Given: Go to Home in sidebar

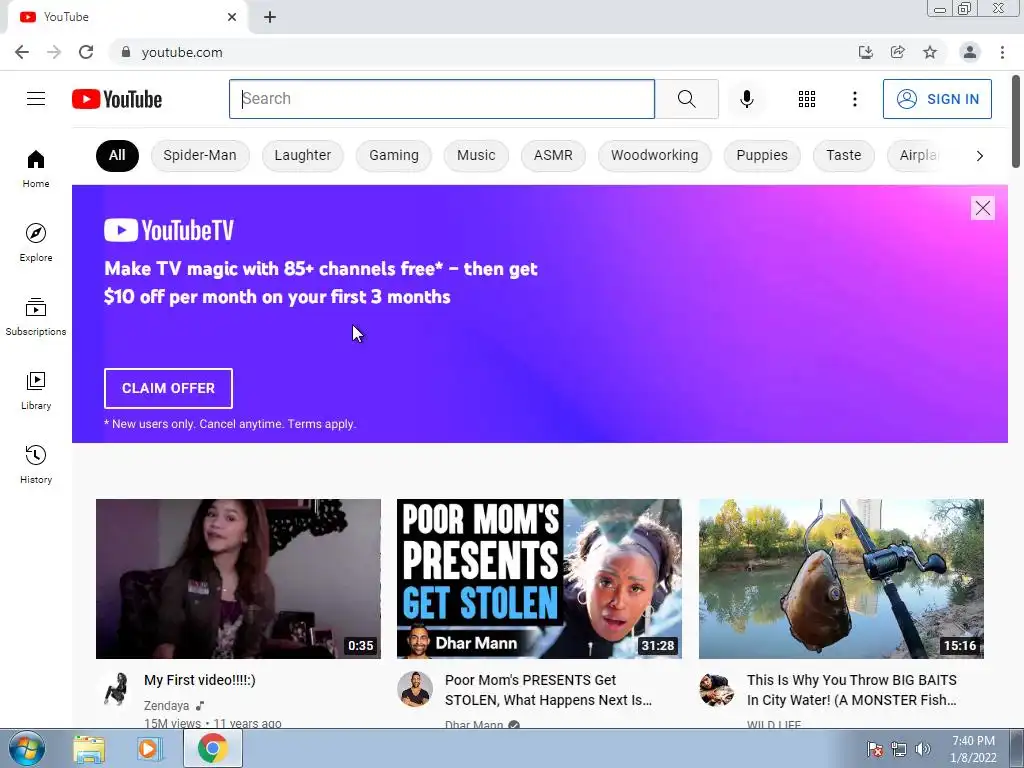Looking at the screenshot, I should (x=36, y=168).
